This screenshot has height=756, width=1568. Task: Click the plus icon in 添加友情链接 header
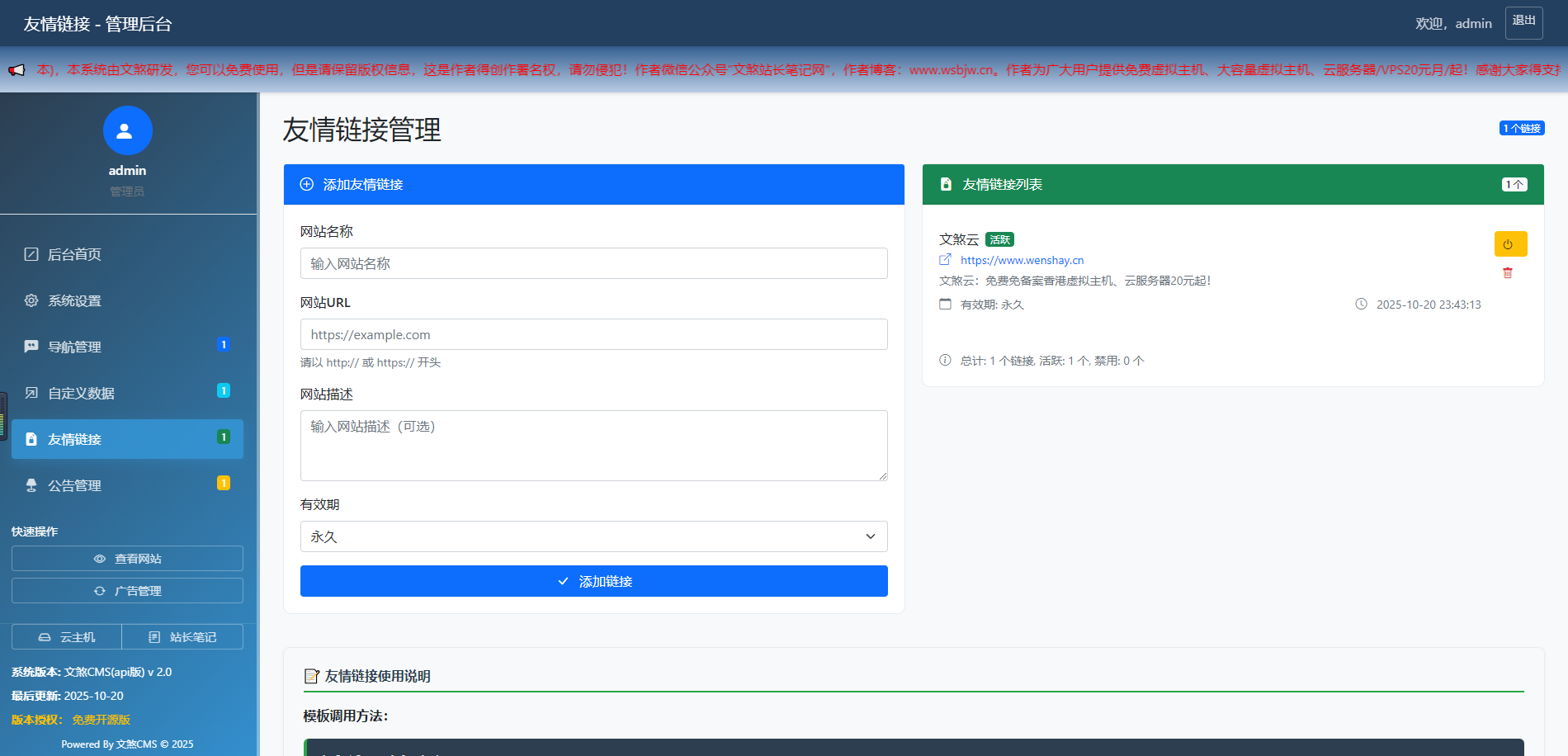coord(306,184)
